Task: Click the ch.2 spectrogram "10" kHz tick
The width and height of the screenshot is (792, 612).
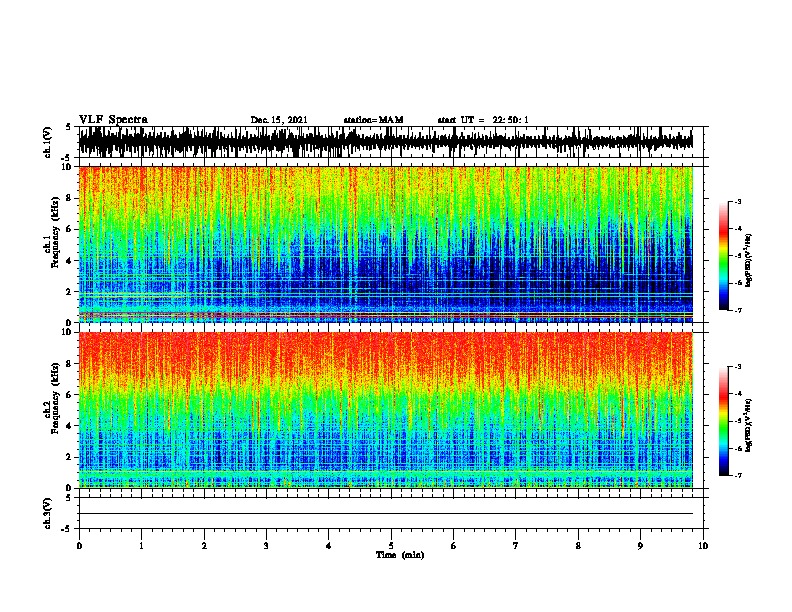Action: tap(69, 332)
